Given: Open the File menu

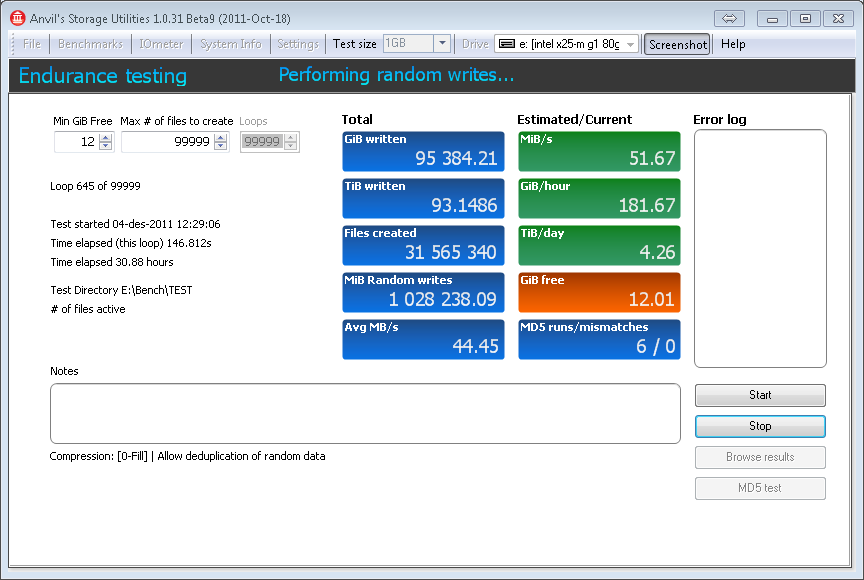Looking at the screenshot, I should click(x=32, y=44).
